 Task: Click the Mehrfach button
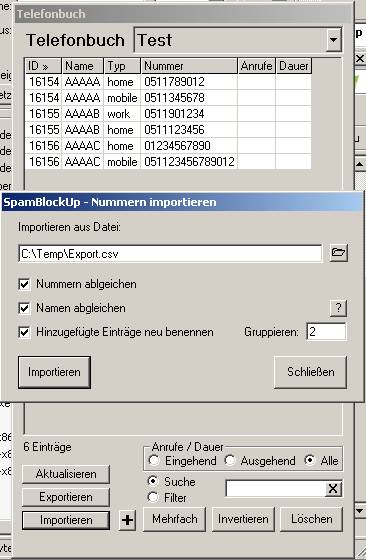[174, 519]
